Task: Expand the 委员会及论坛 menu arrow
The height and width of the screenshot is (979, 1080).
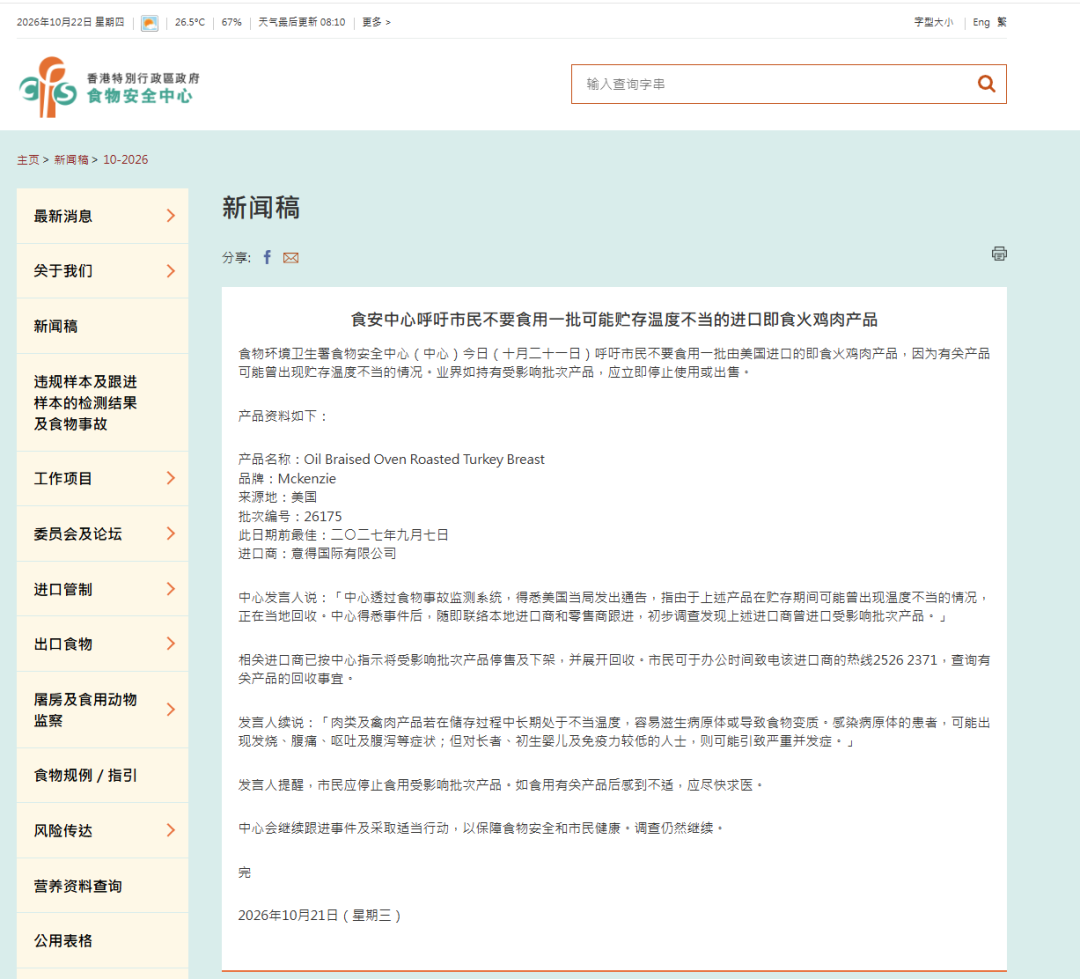Action: 171,533
